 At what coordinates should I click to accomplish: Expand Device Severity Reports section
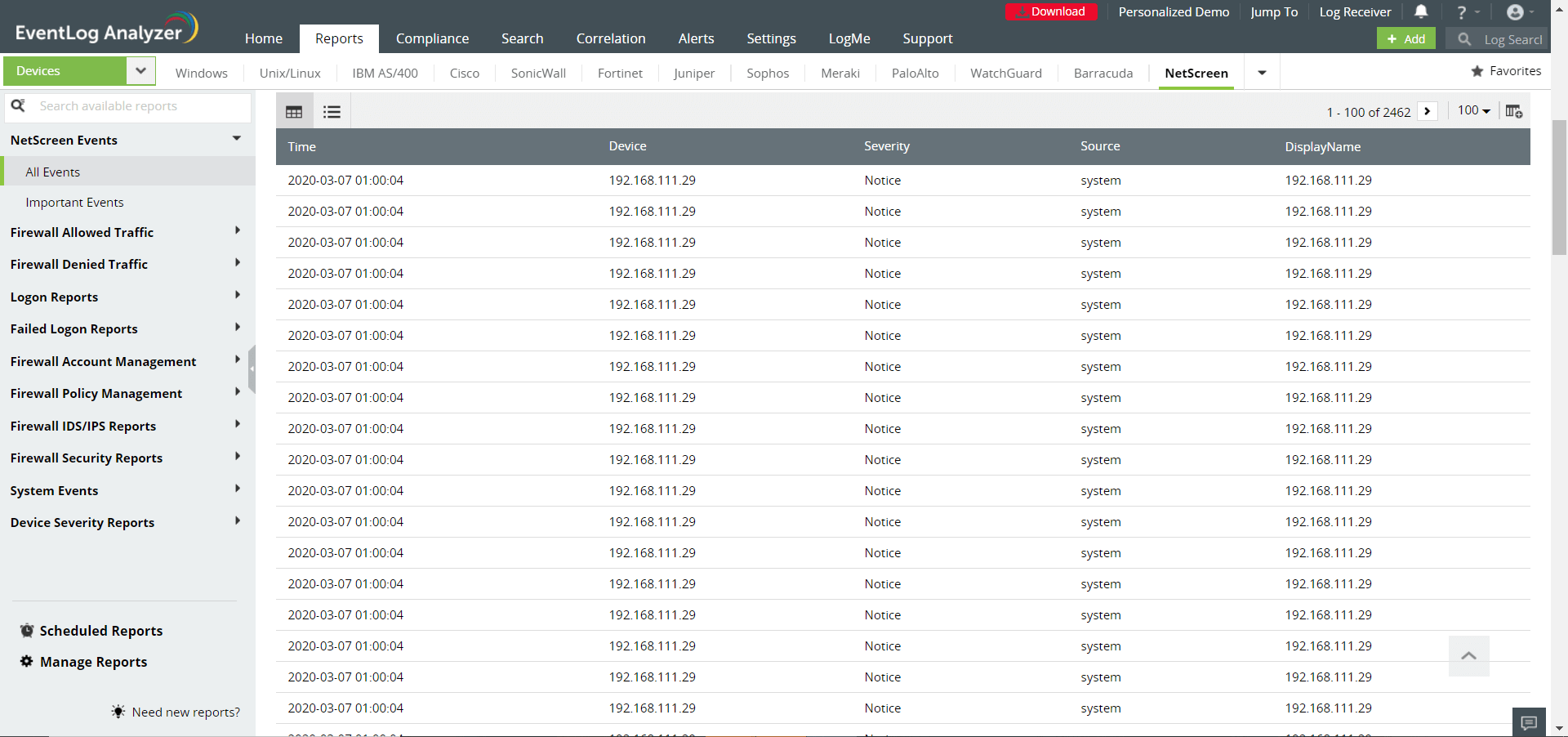click(238, 521)
